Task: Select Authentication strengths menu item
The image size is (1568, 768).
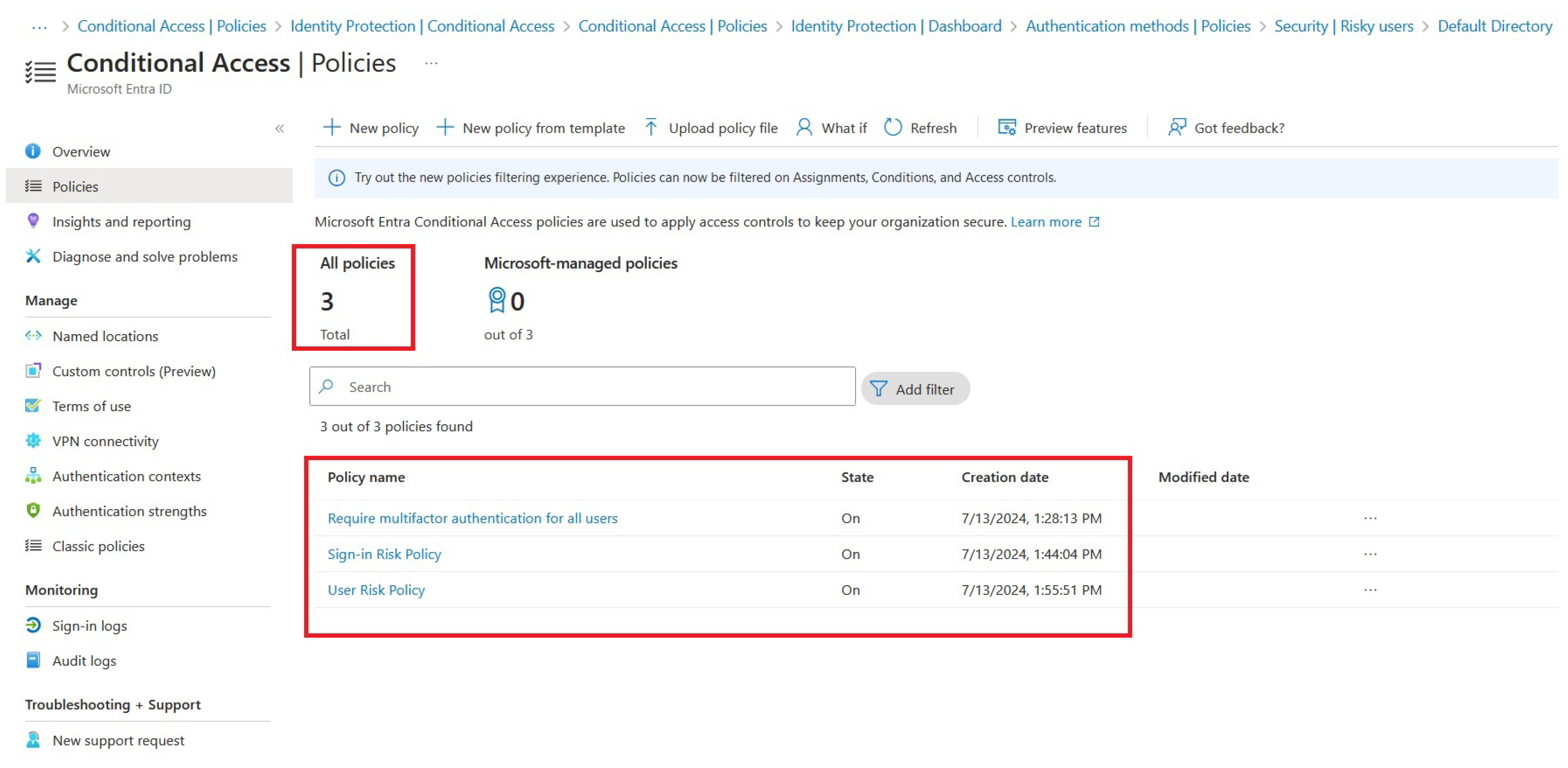Action: (x=129, y=512)
